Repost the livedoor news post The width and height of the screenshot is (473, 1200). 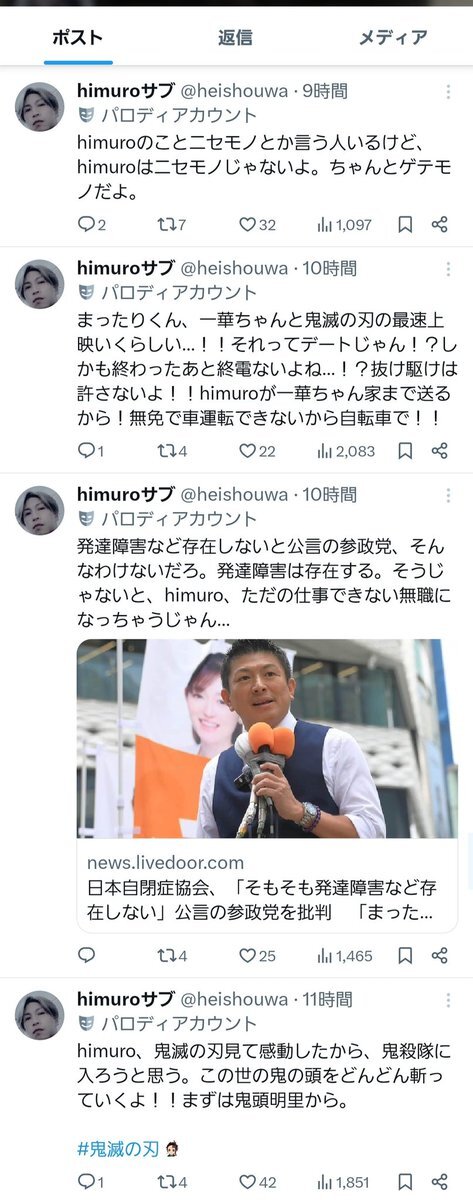tap(172, 956)
